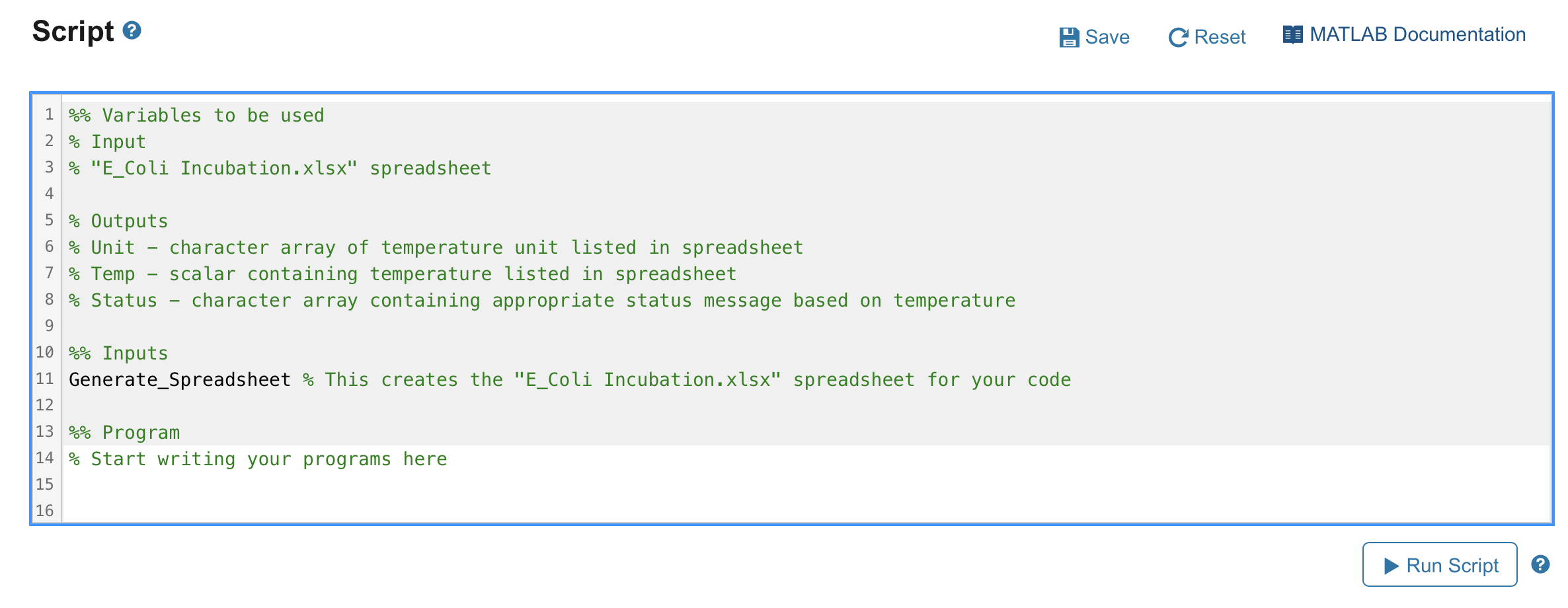Screen dimensions: 1568x608
Task: Click the Reset circular arrow icon
Action: tap(1179, 36)
